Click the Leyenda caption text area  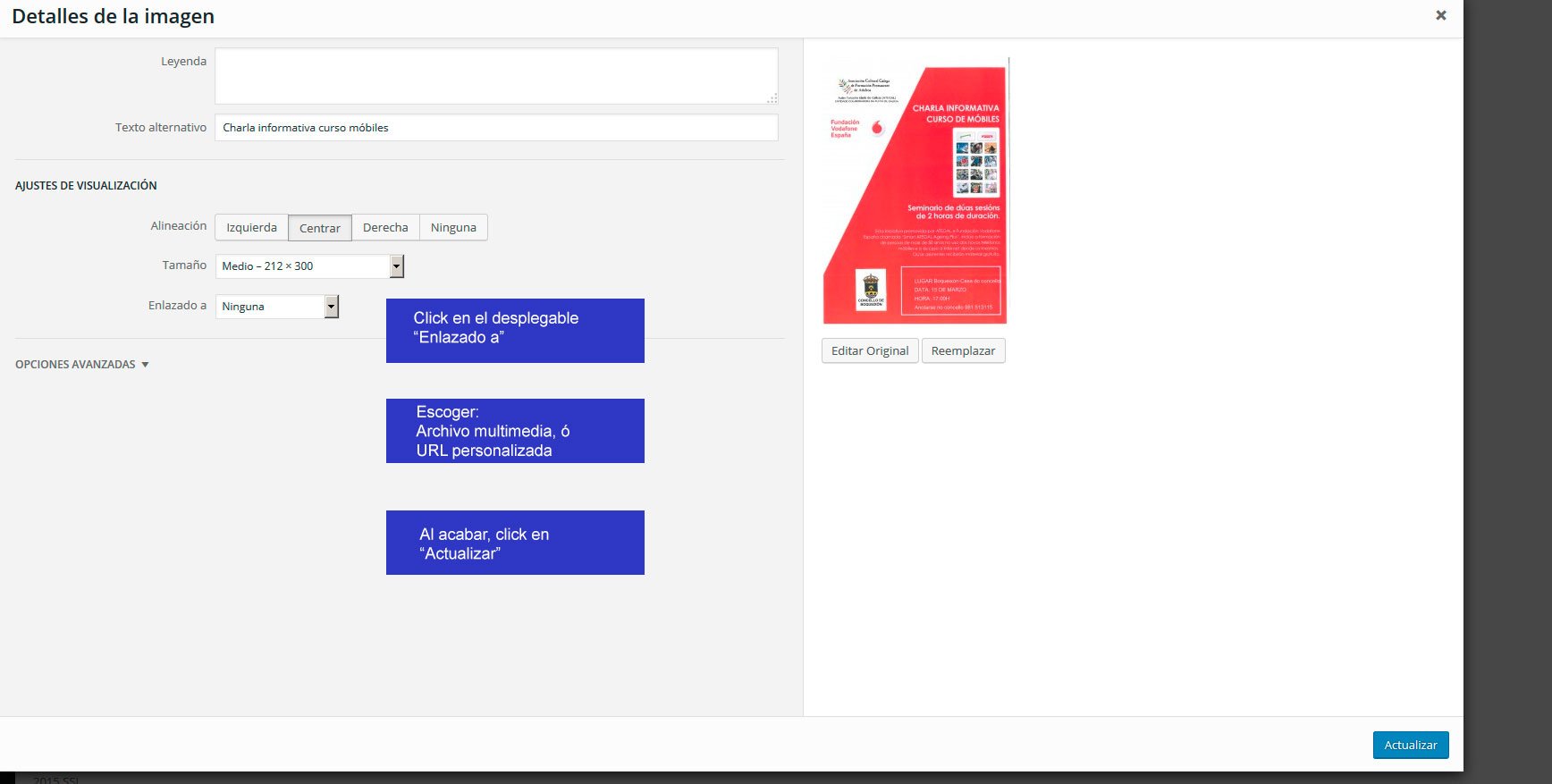coord(495,76)
